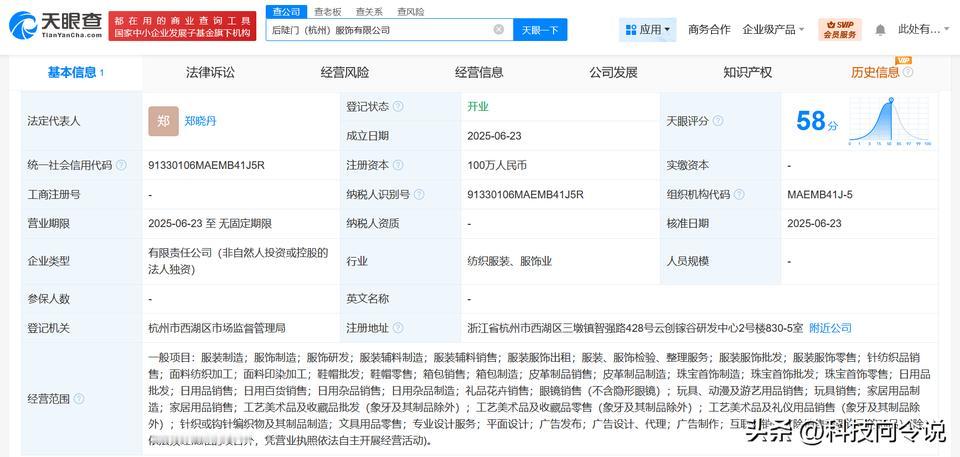Click the 天眼一下 search button
Image resolution: width=960 pixels, height=457 pixels.
tap(540, 29)
